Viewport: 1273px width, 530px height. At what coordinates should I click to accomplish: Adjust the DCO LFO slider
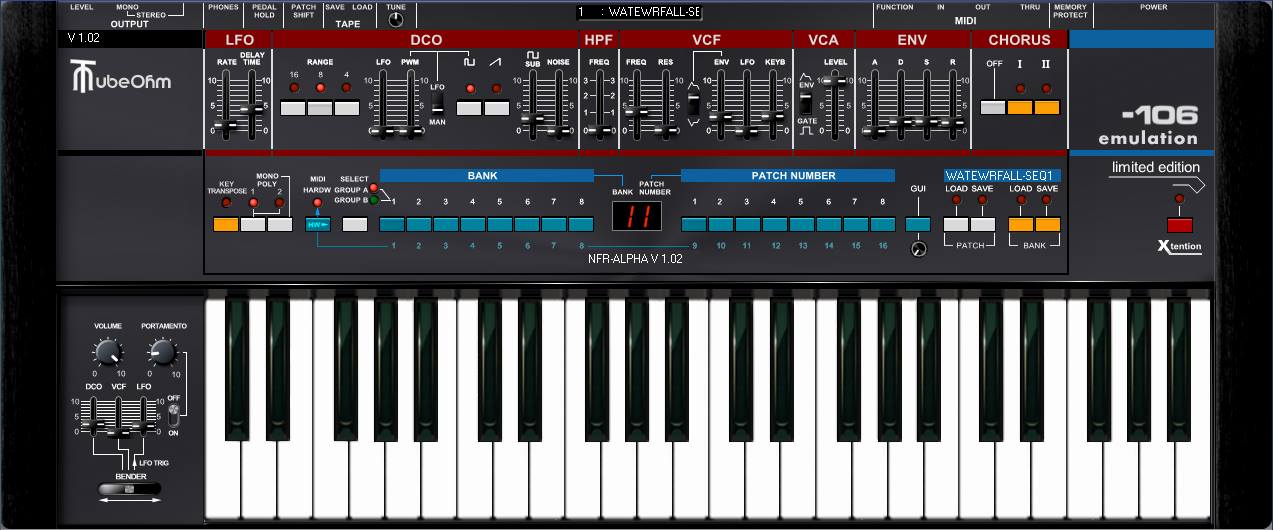coord(384,130)
